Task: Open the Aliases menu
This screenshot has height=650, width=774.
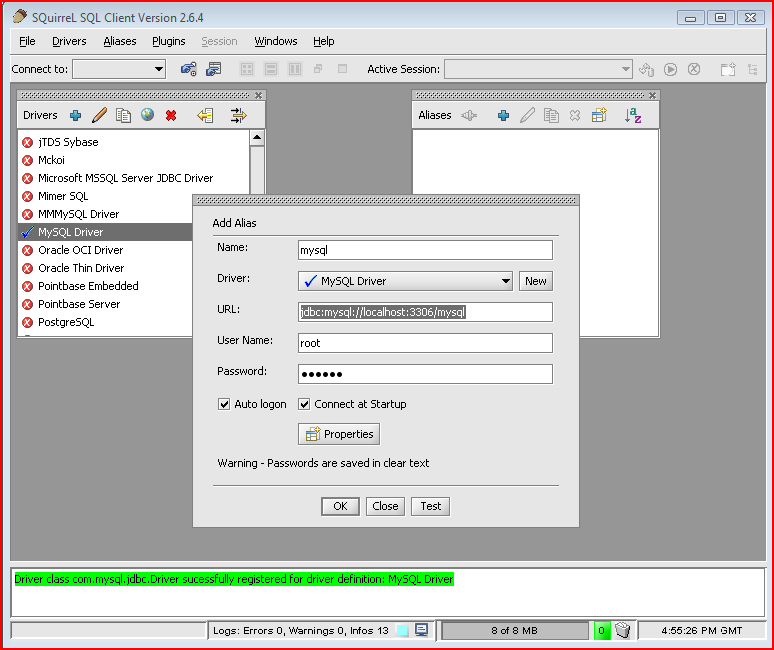Action: (x=119, y=41)
